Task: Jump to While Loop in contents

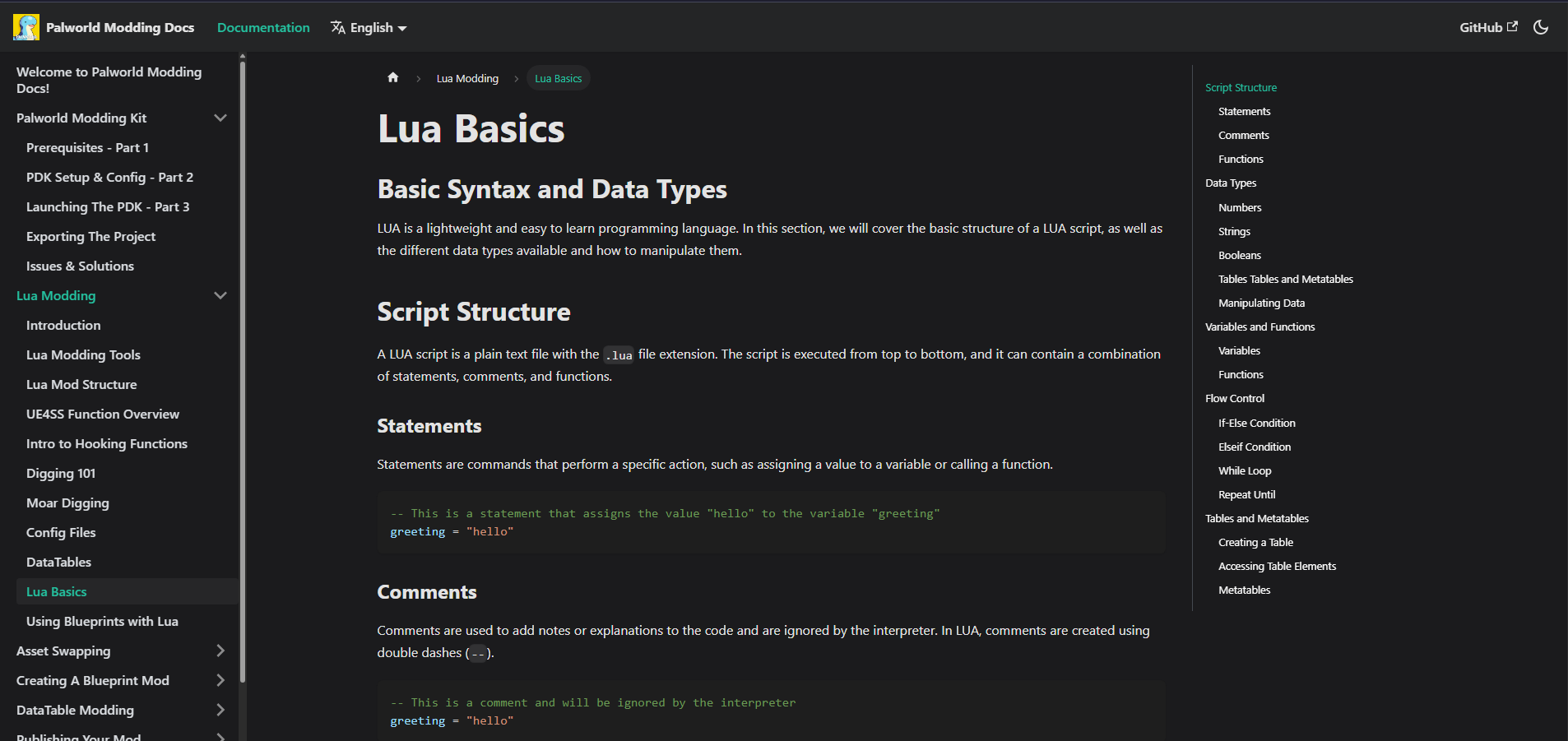Action: pos(1245,470)
